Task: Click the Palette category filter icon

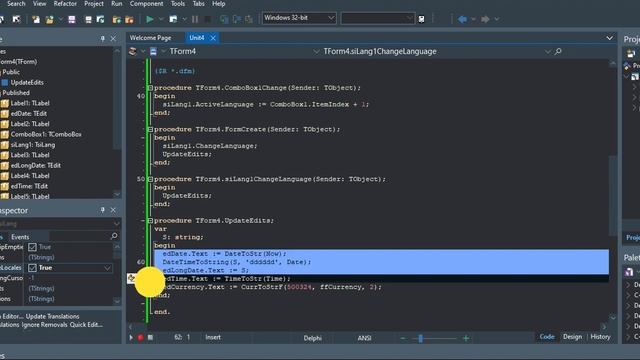Action: [629, 272]
